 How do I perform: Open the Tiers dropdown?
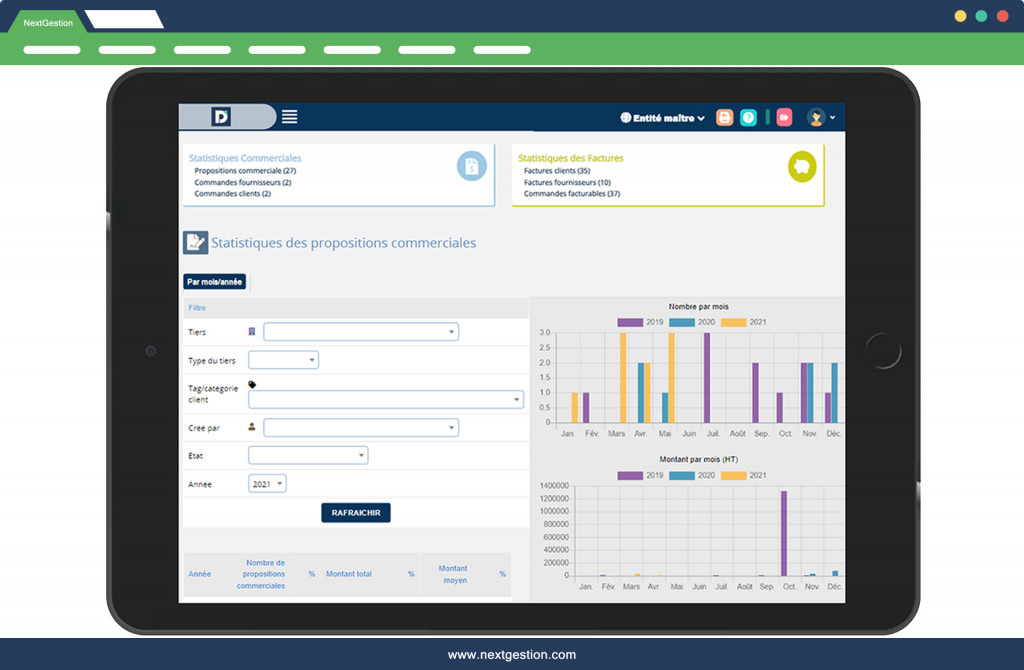(x=360, y=332)
